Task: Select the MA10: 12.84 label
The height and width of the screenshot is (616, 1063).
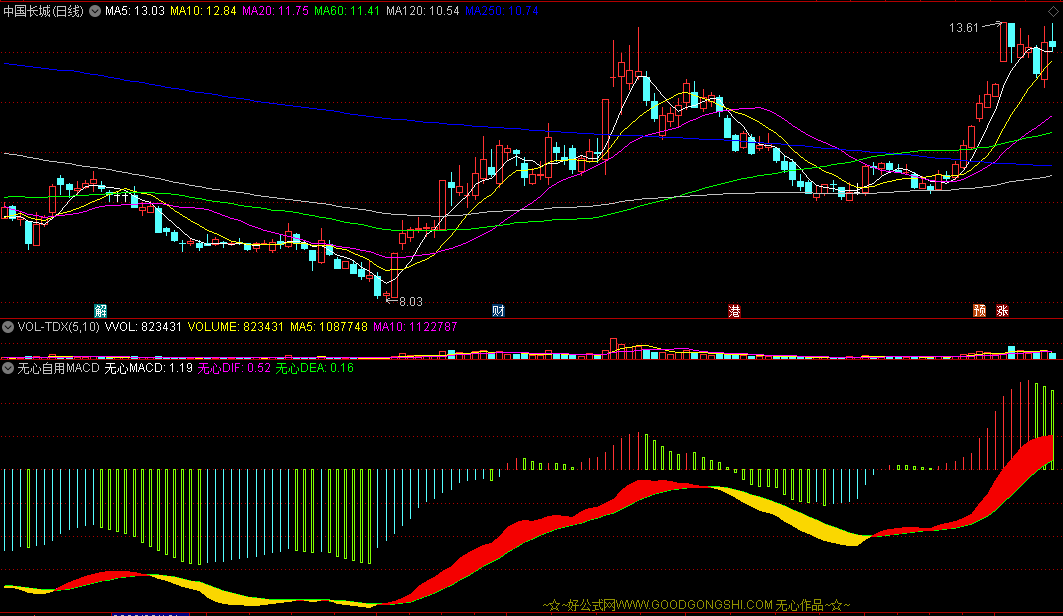Action: point(203,11)
